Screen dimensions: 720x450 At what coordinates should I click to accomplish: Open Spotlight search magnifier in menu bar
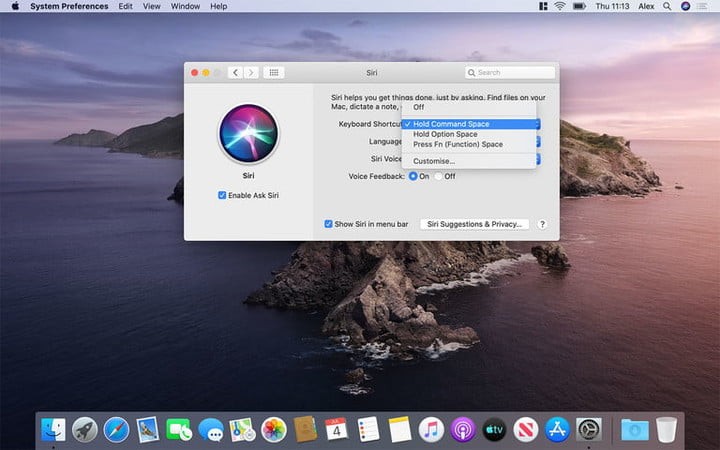[x=666, y=6]
